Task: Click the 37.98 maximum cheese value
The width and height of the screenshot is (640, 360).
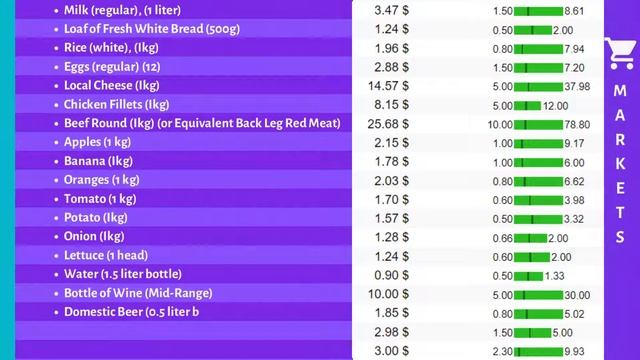Action: coord(577,87)
